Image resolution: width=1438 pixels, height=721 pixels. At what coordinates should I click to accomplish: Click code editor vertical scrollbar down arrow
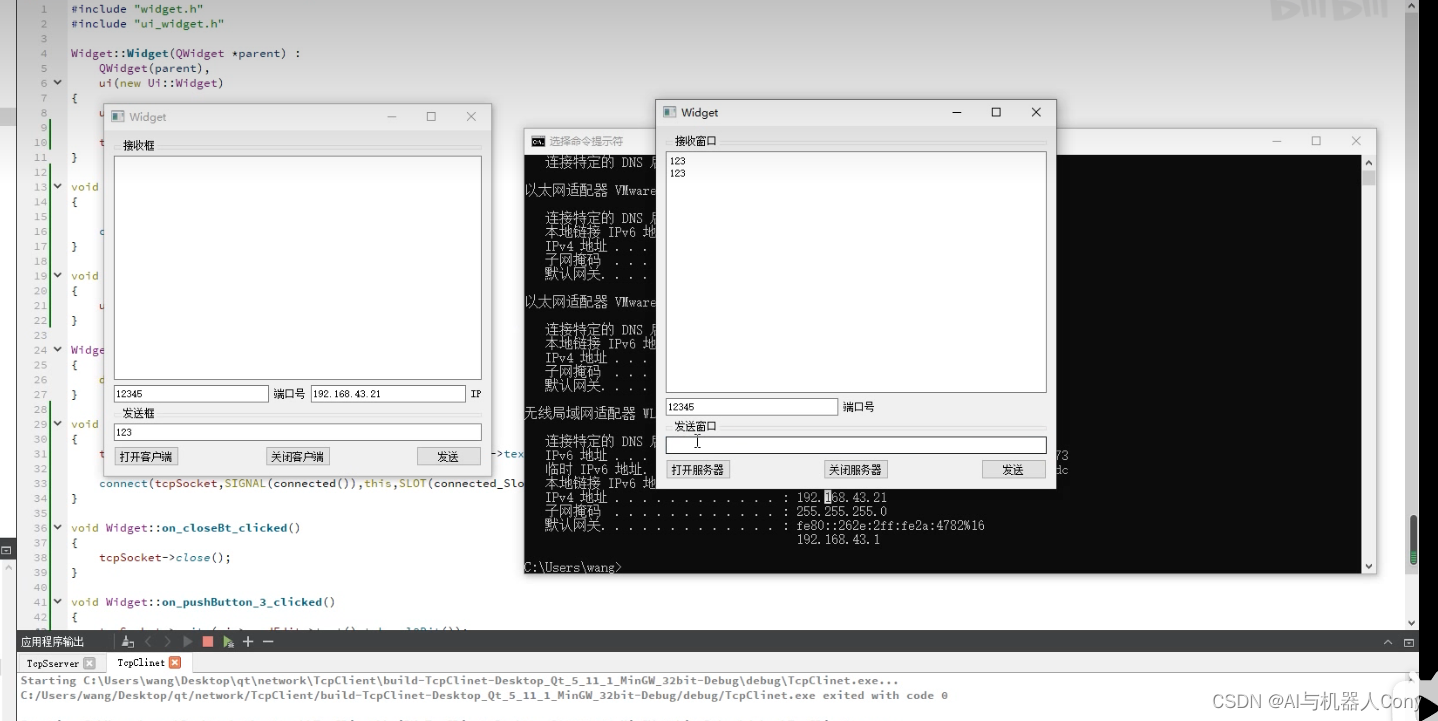[1412, 622]
